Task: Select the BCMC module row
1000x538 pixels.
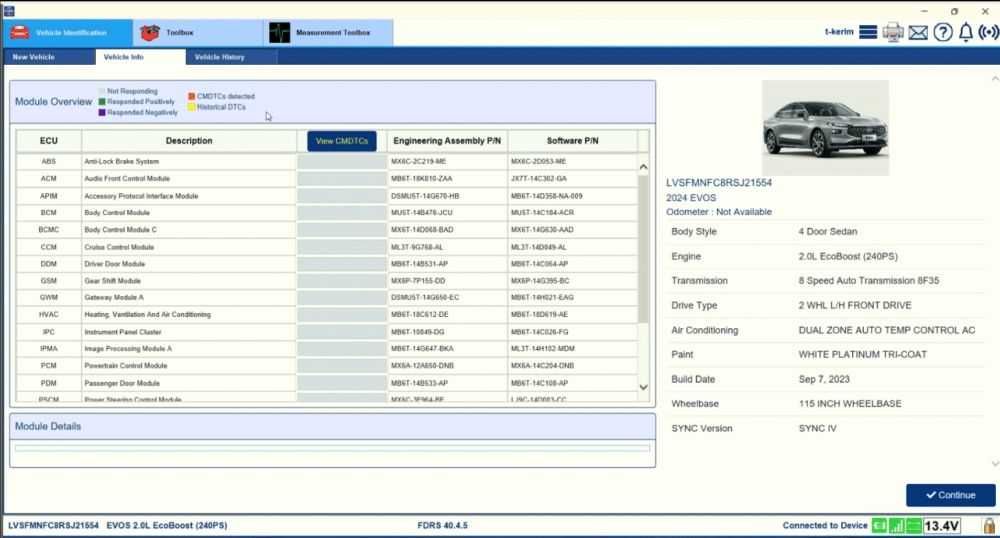Action: 327,229
